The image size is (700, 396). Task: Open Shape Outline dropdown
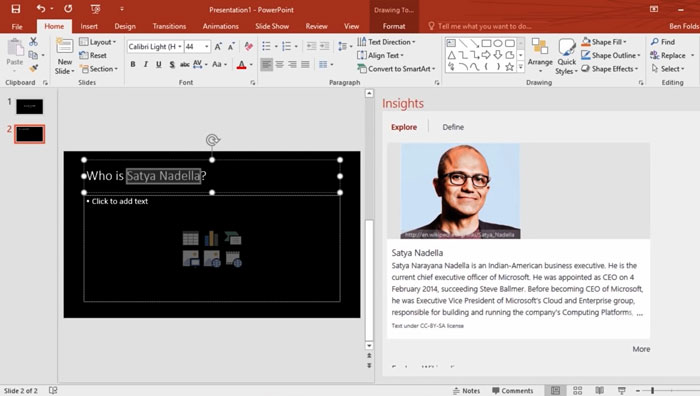(x=611, y=55)
